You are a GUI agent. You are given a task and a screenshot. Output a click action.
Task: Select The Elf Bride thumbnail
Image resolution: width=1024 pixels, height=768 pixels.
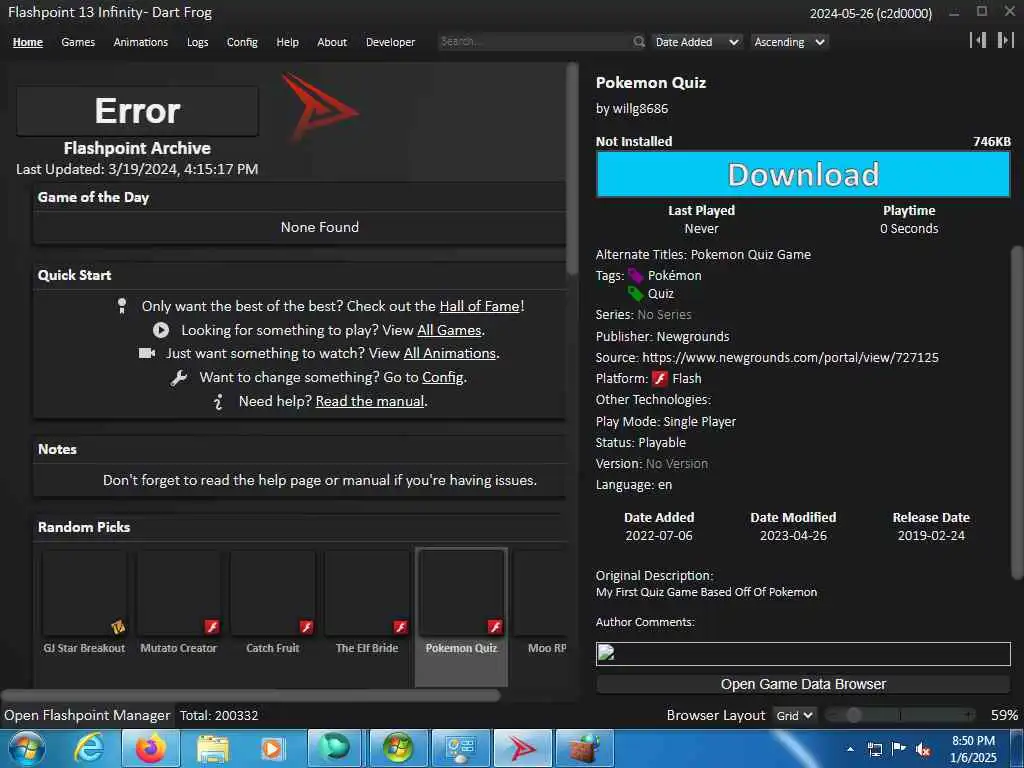coord(367,594)
